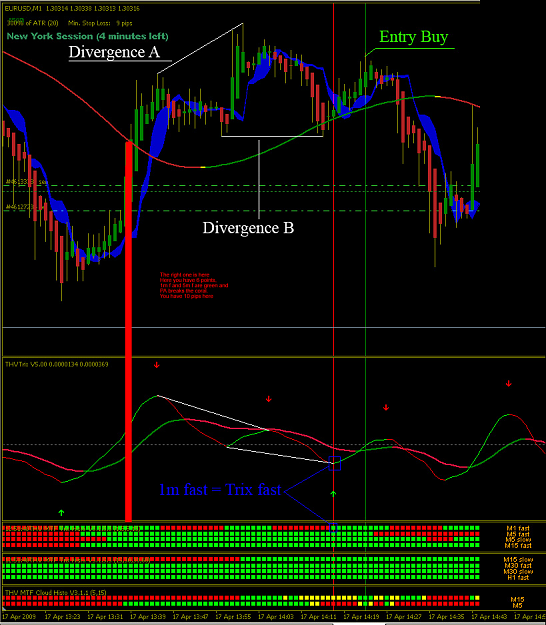Image resolution: width=546 pixels, height=625 pixels.
Task: Click the 'Divergence A' chart label
Action: click(114, 52)
